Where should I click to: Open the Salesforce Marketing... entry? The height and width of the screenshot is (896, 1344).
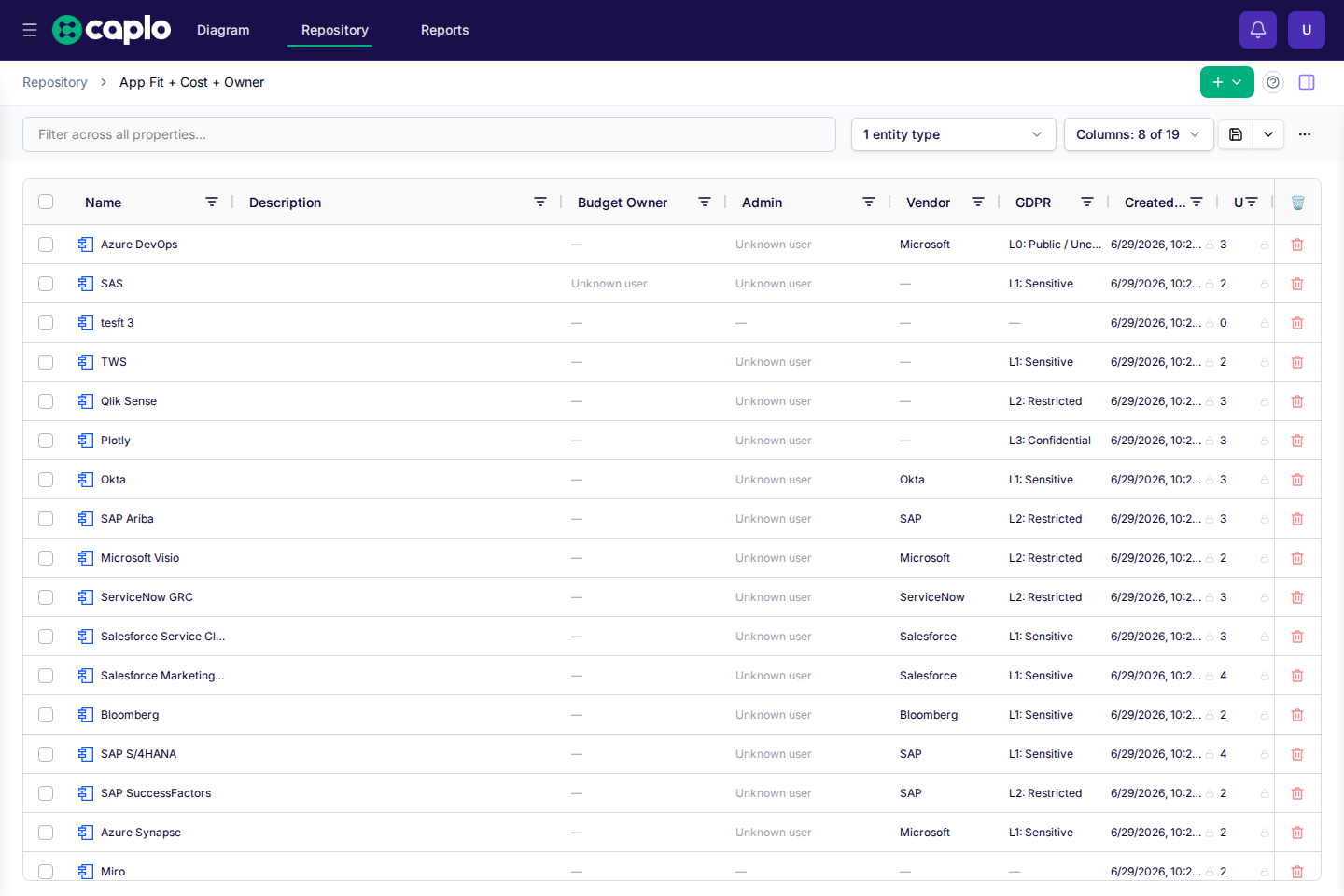(162, 676)
